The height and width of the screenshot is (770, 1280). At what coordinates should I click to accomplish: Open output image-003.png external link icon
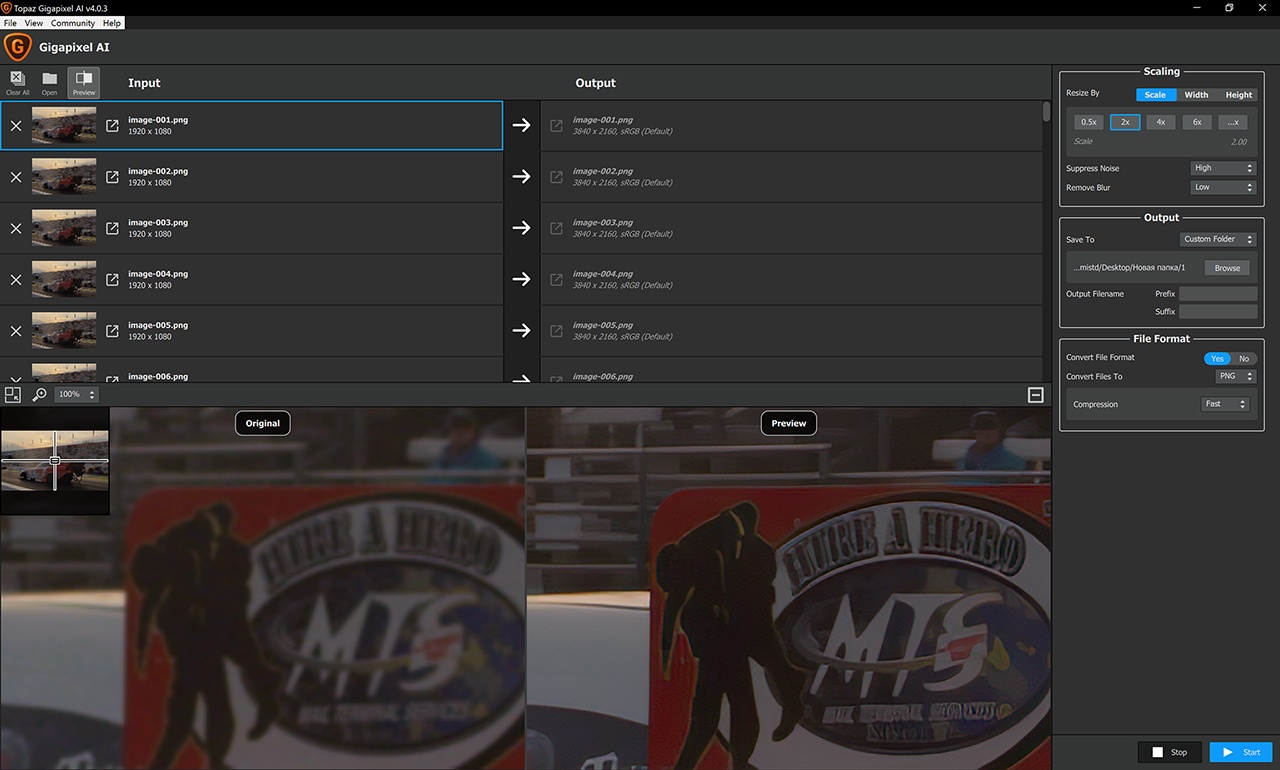click(557, 228)
